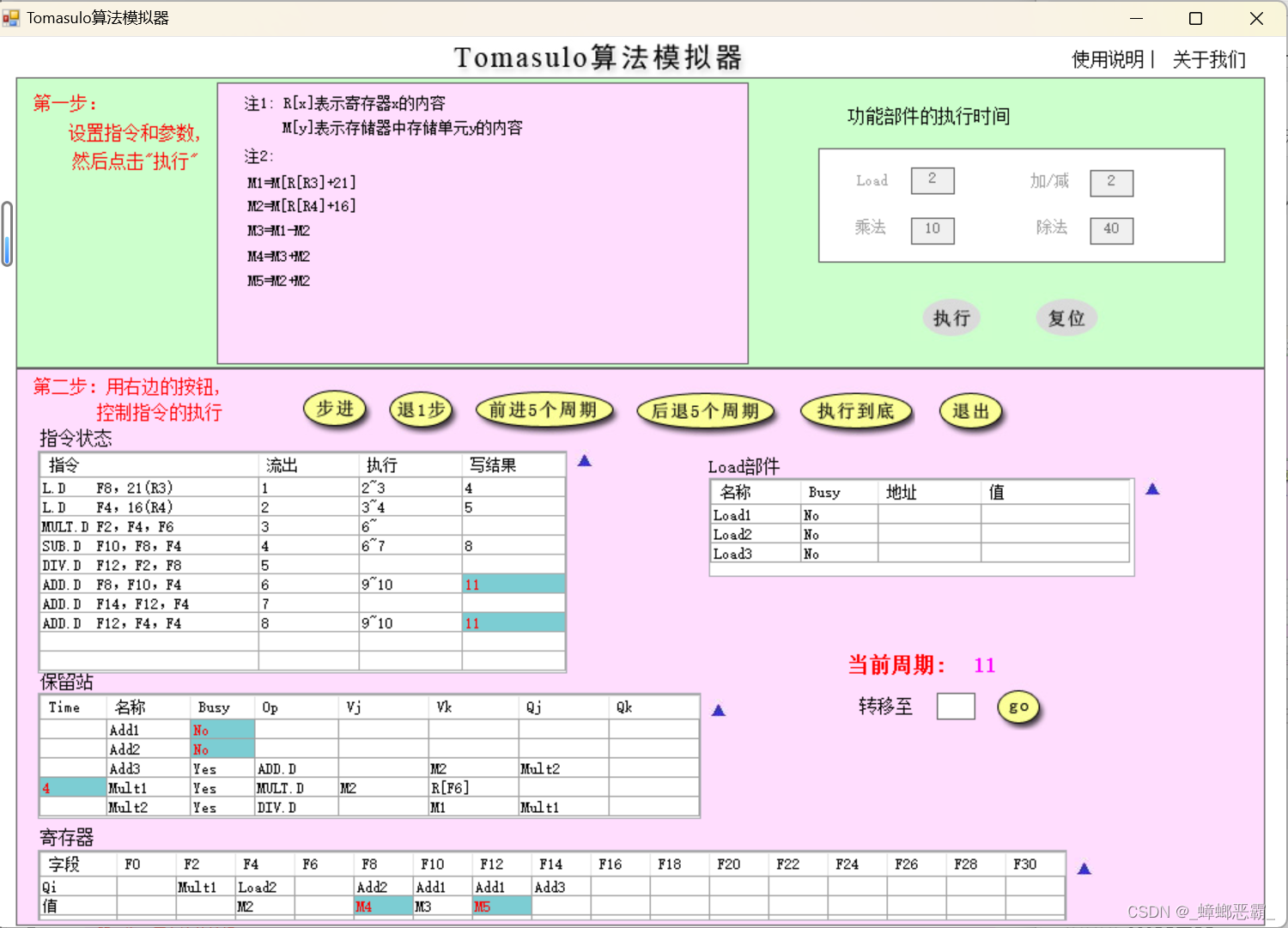Click blue triangle beside 保留站 table

tap(719, 711)
